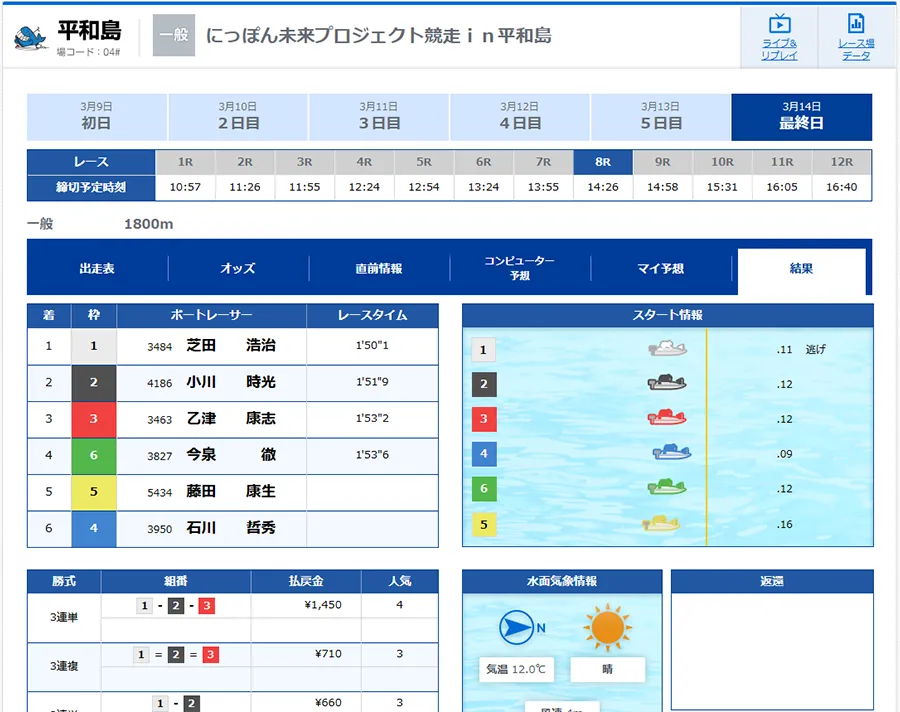Click the white boat icon in lane 1

coord(667,349)
